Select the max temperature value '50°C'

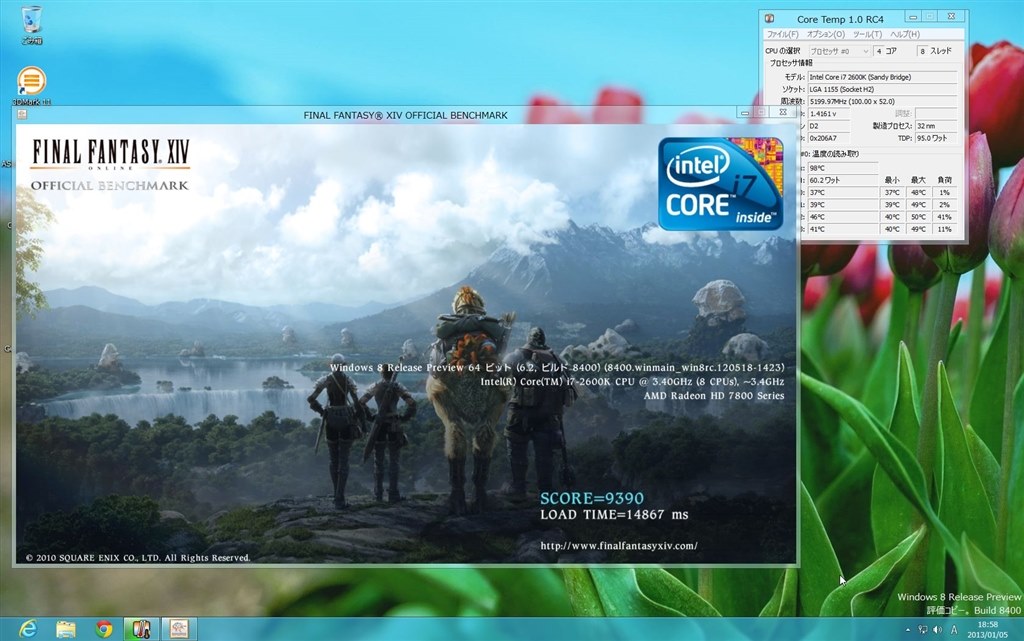point(918,217)
